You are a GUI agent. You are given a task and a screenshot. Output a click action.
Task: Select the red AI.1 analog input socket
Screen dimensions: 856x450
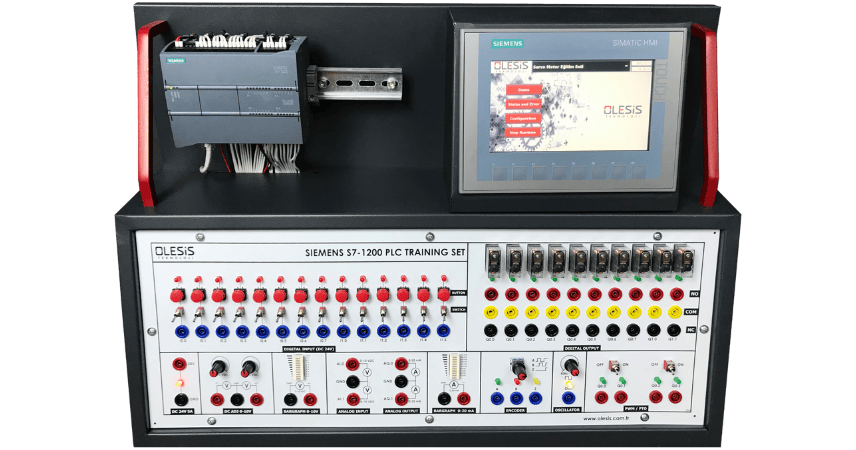353,399
